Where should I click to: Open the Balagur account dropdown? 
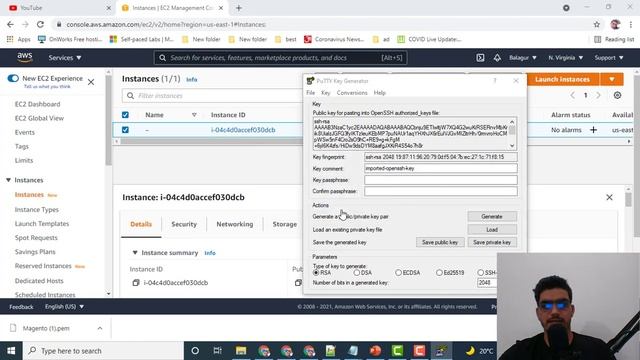pos(522,58)
